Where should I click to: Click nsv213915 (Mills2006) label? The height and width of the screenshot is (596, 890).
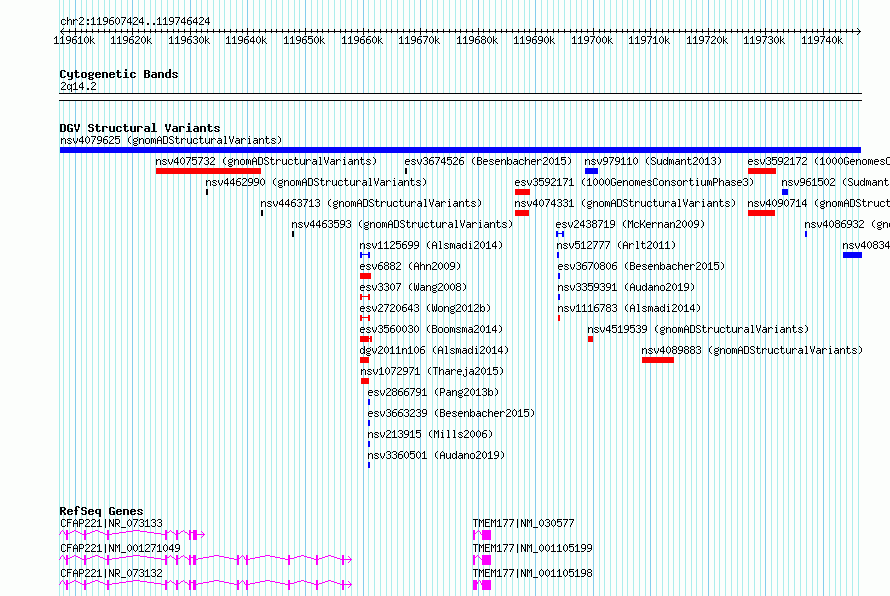click(x=430, y=434)
